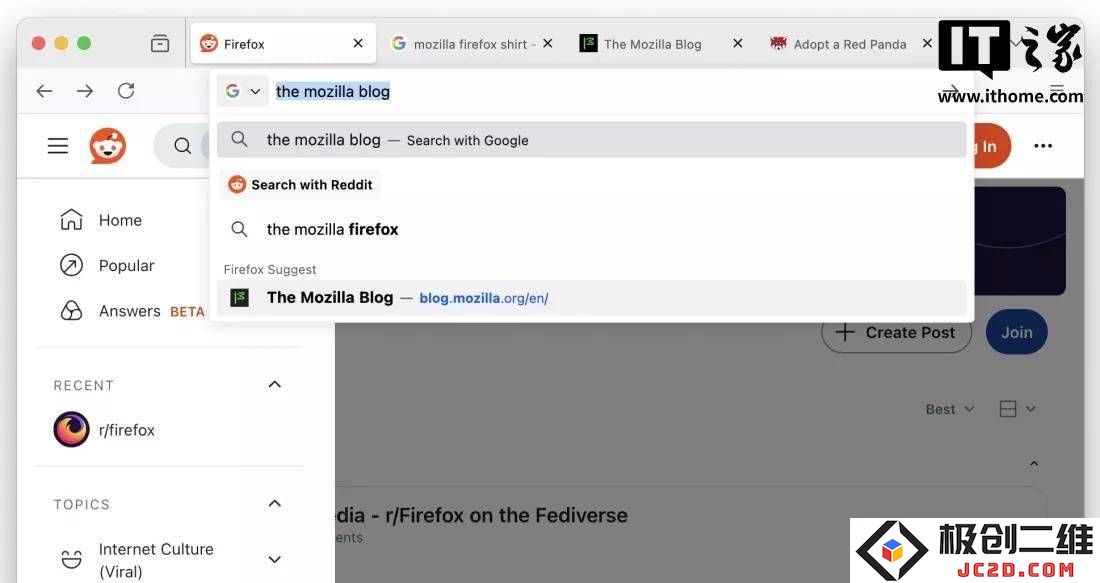Switch to The Mozilla Blog tab
The image size is (1100, 583).
652,44
